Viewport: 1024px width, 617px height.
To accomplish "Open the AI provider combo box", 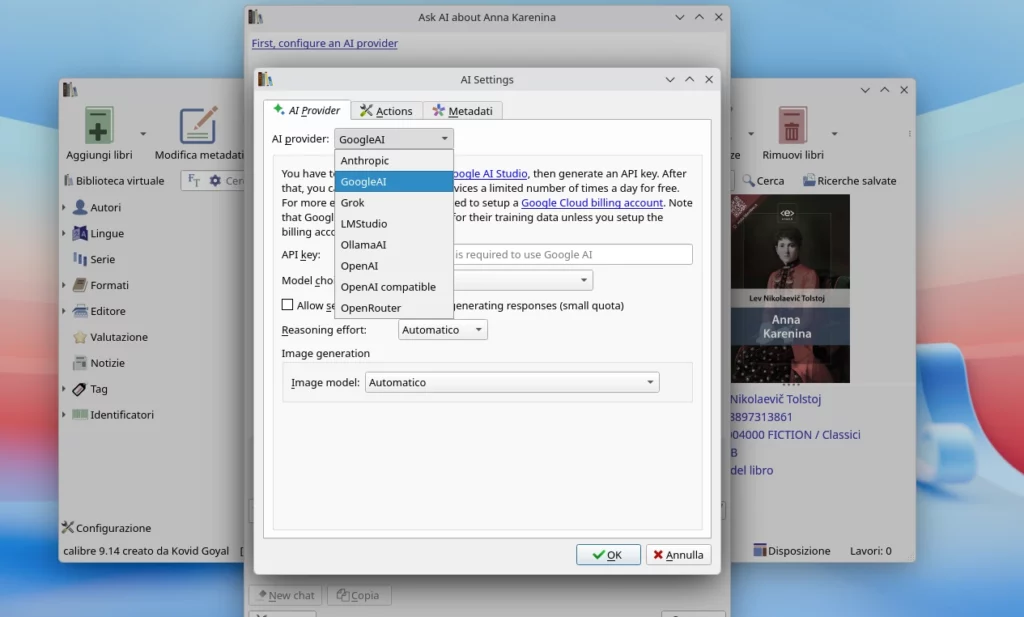I will pos(393,139).
